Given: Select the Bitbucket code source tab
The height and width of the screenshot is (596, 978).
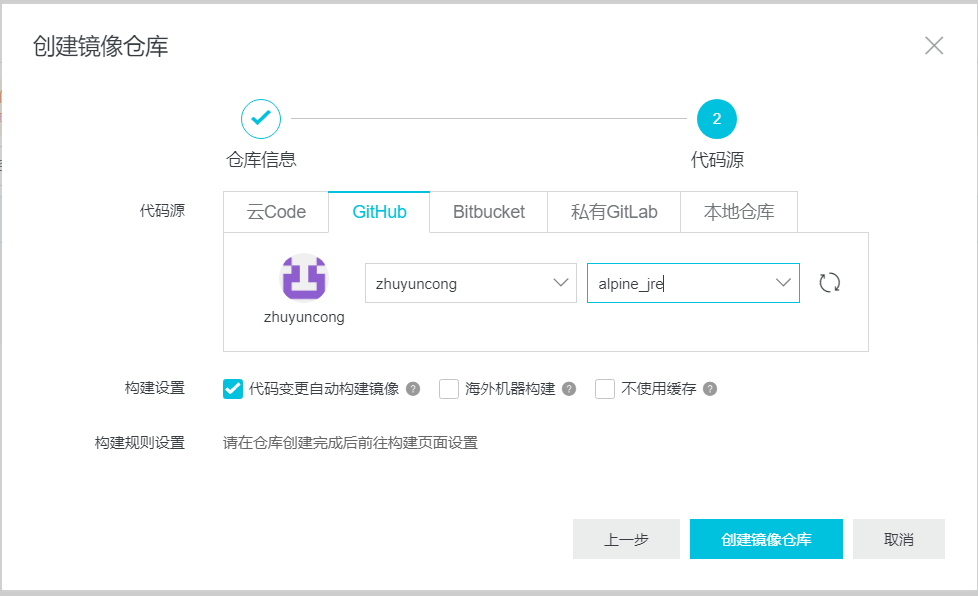Looking at the screenshot, I should coord(488,211).
